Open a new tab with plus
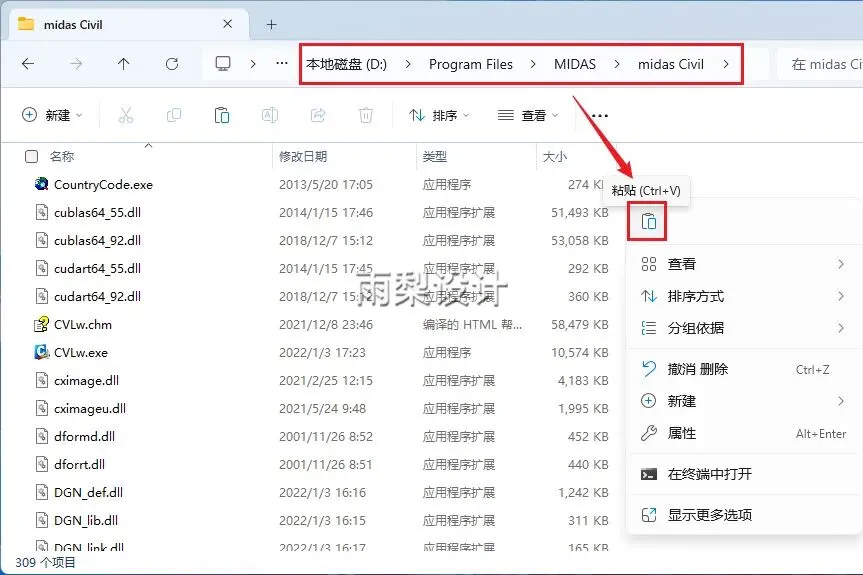Viewport: 863px width, 575px height. coord(271,25)
